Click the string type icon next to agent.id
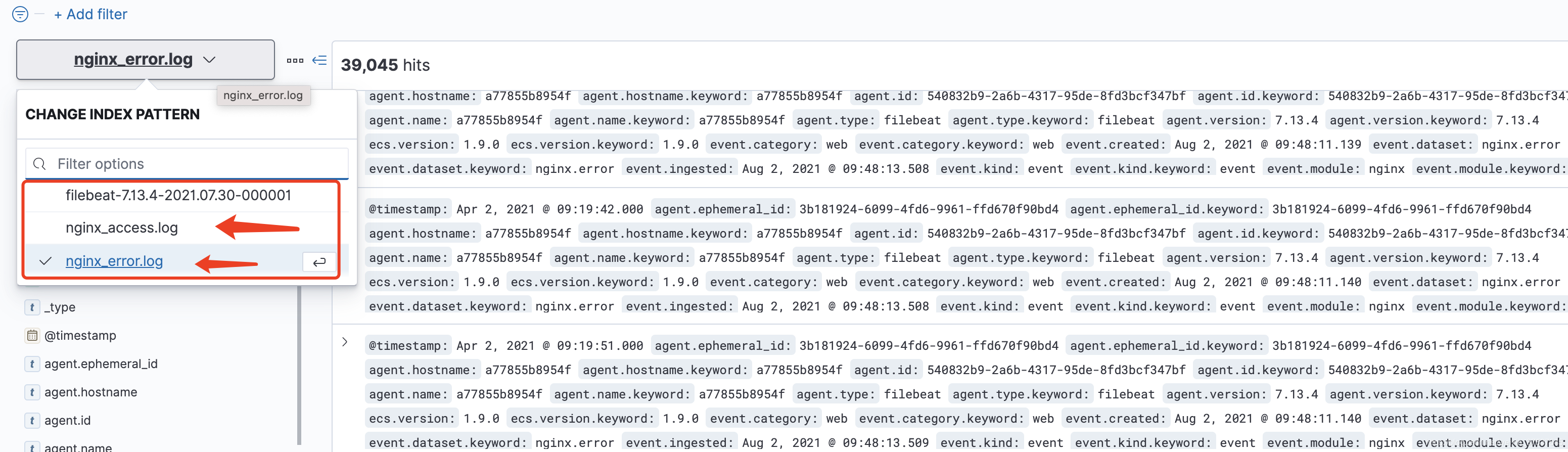 [32, 421]
